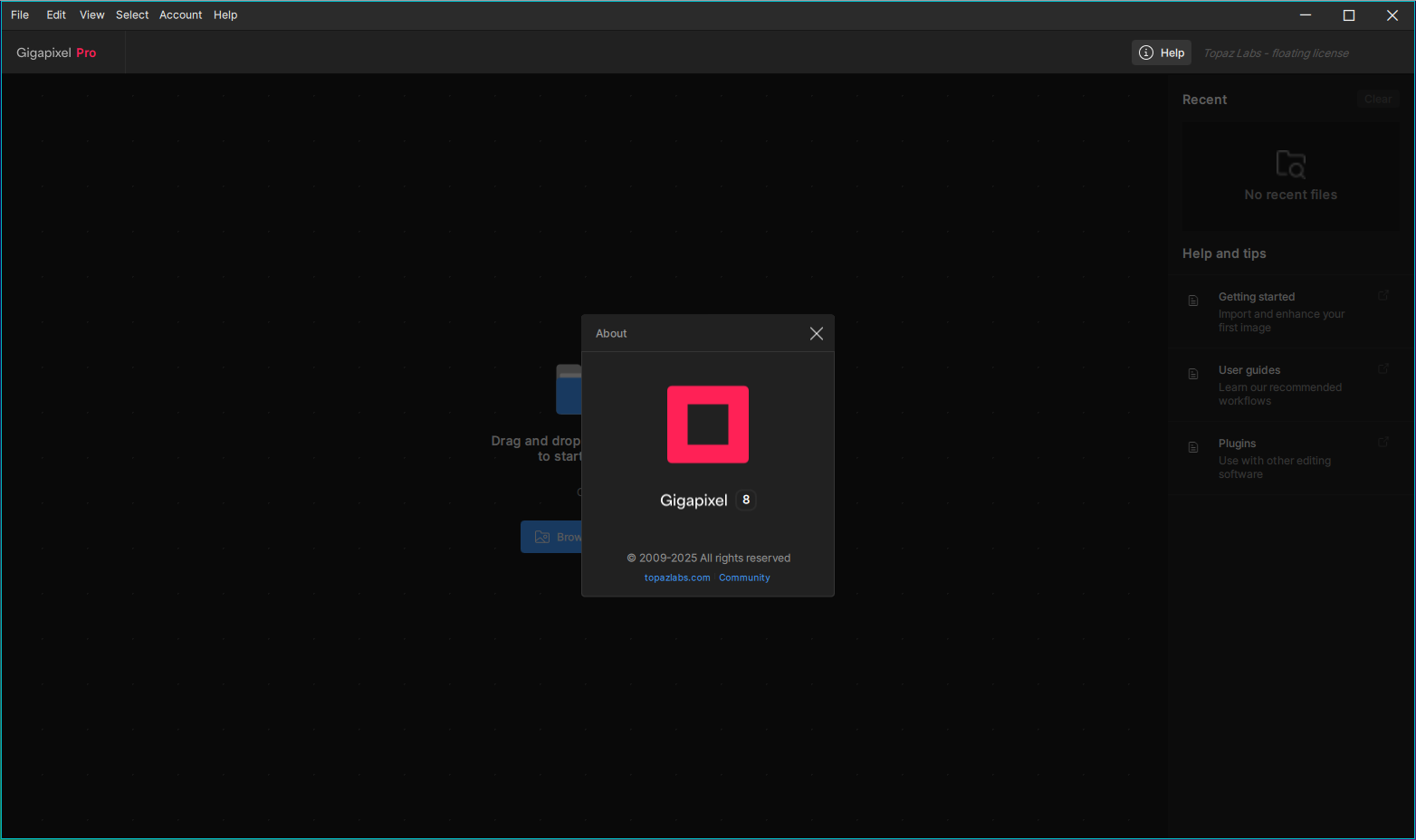Click the Getting started document icon

coord(1193,301)
